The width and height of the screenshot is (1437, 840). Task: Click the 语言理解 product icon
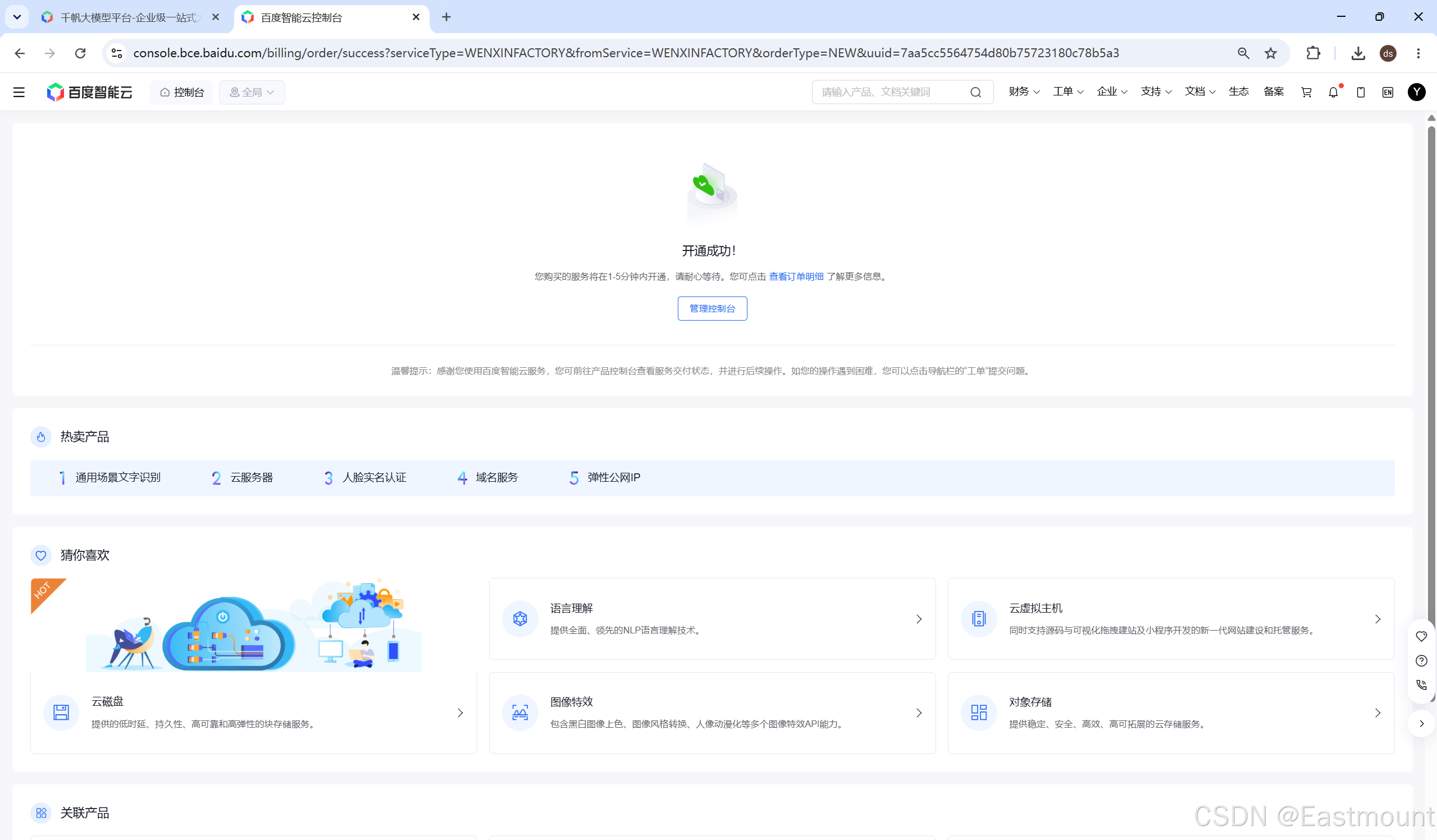pos(520,619)
